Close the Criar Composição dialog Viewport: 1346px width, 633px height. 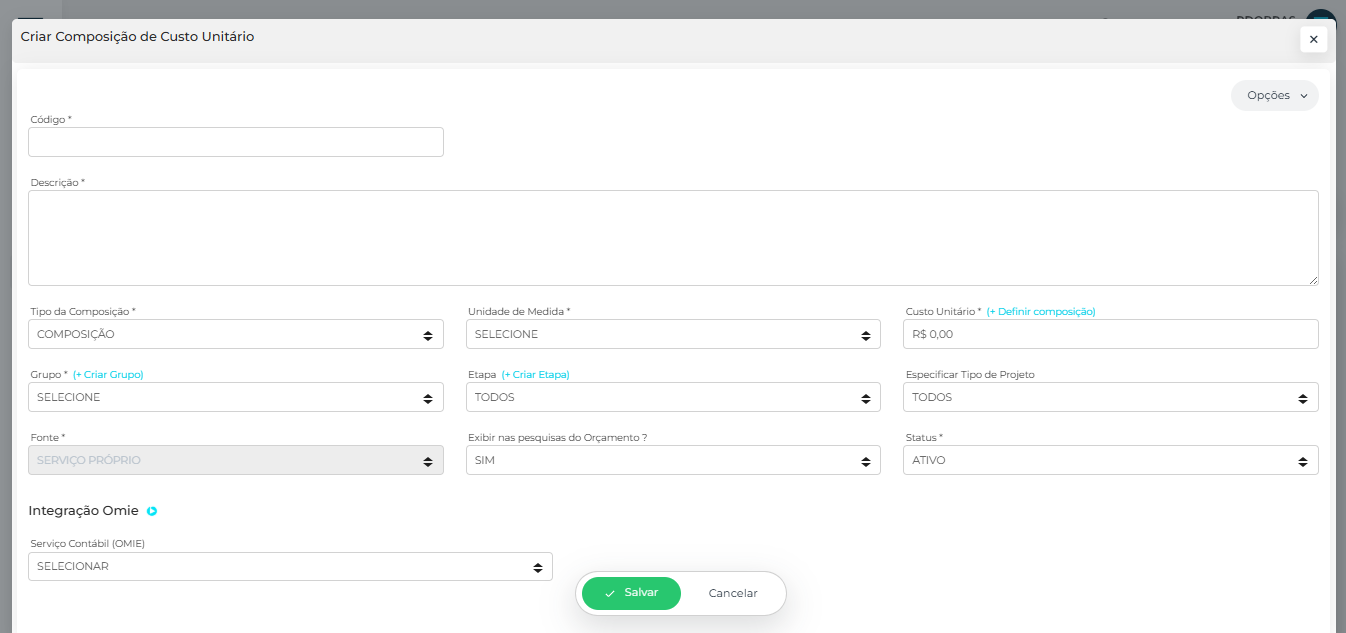[1313, 39]
